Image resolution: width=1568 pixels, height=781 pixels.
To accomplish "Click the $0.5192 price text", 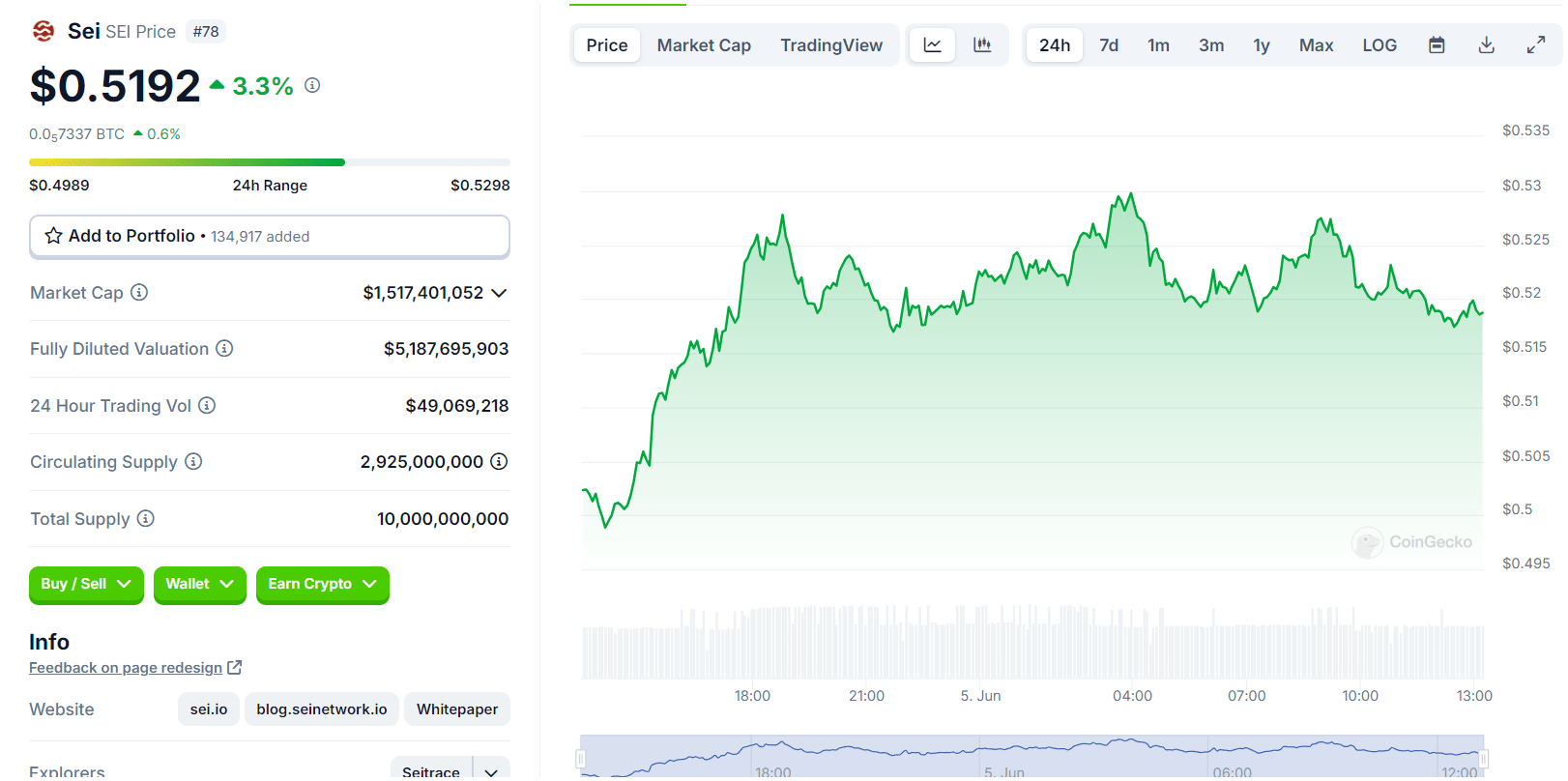I will tap(115, 85).
